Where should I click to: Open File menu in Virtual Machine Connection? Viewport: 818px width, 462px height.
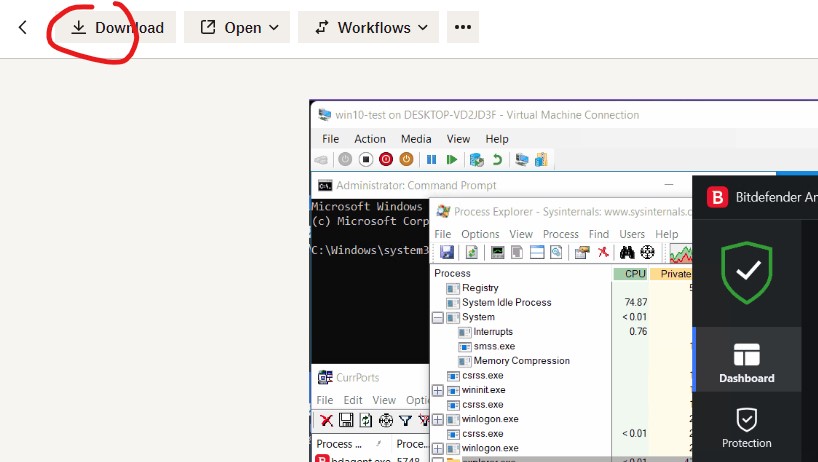330,139
